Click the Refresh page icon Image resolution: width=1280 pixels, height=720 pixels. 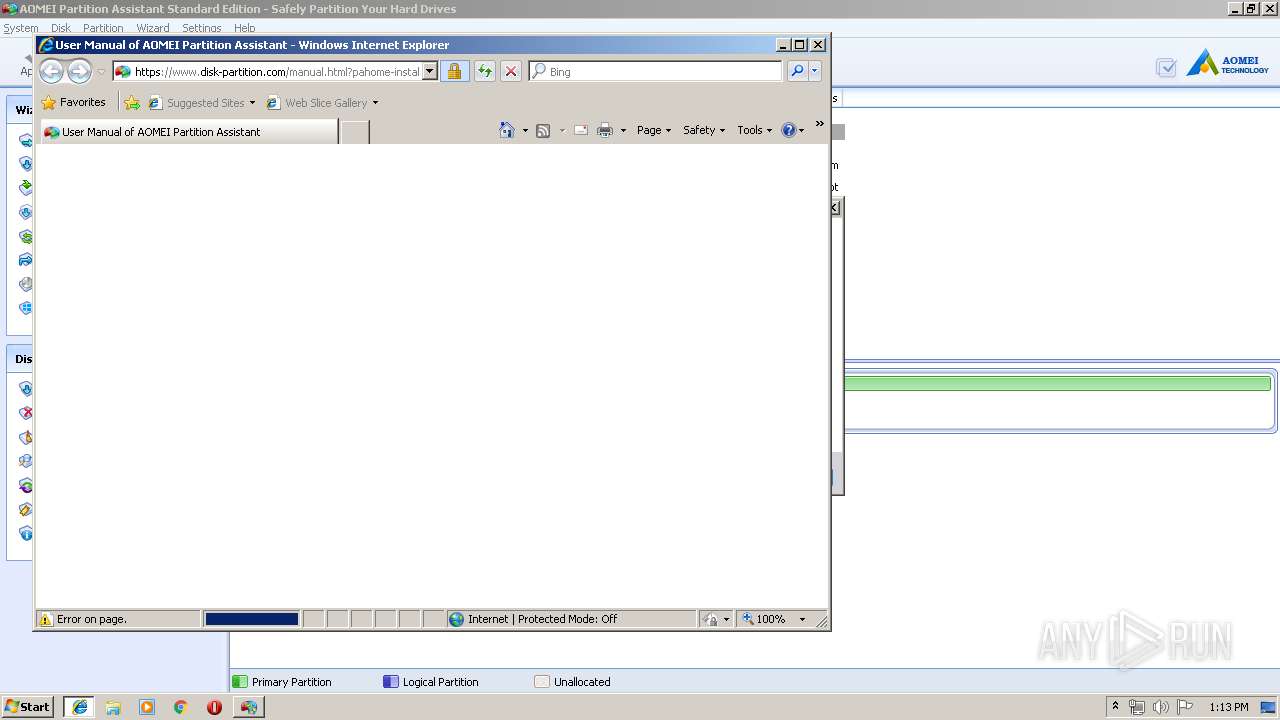click(x=485, y=72)
